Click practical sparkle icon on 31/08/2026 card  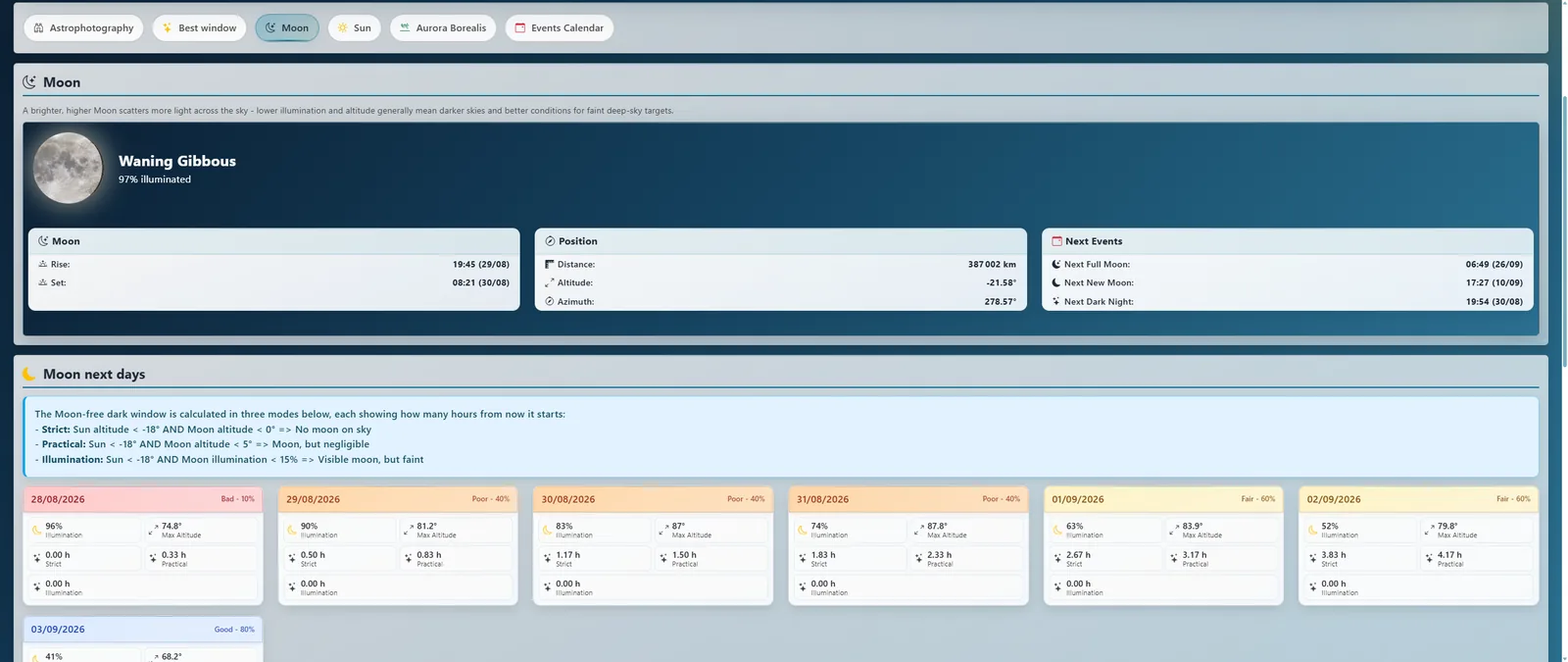pos(918,558)
